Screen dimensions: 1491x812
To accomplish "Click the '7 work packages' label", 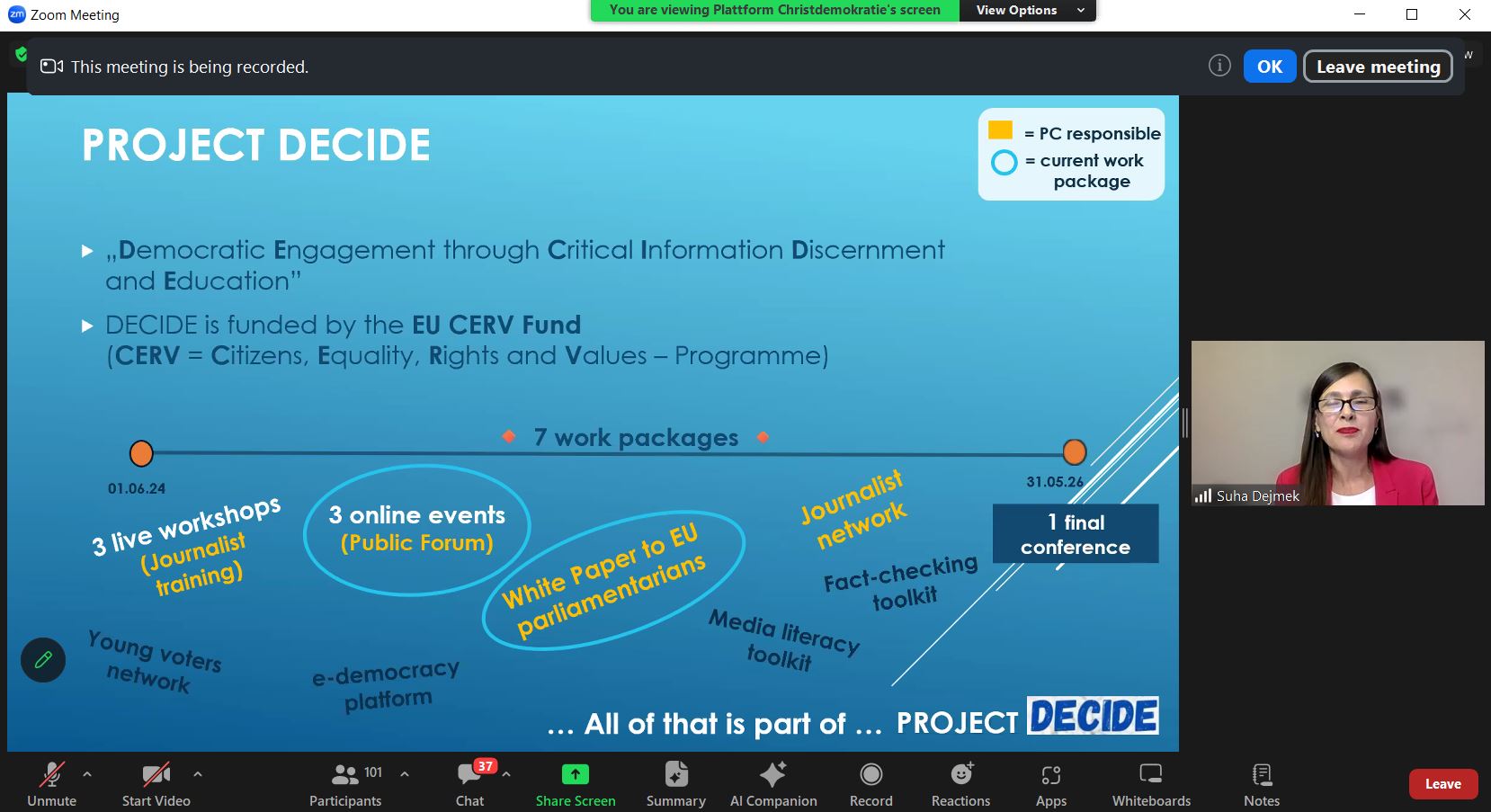I will click(x=636, y=438).
